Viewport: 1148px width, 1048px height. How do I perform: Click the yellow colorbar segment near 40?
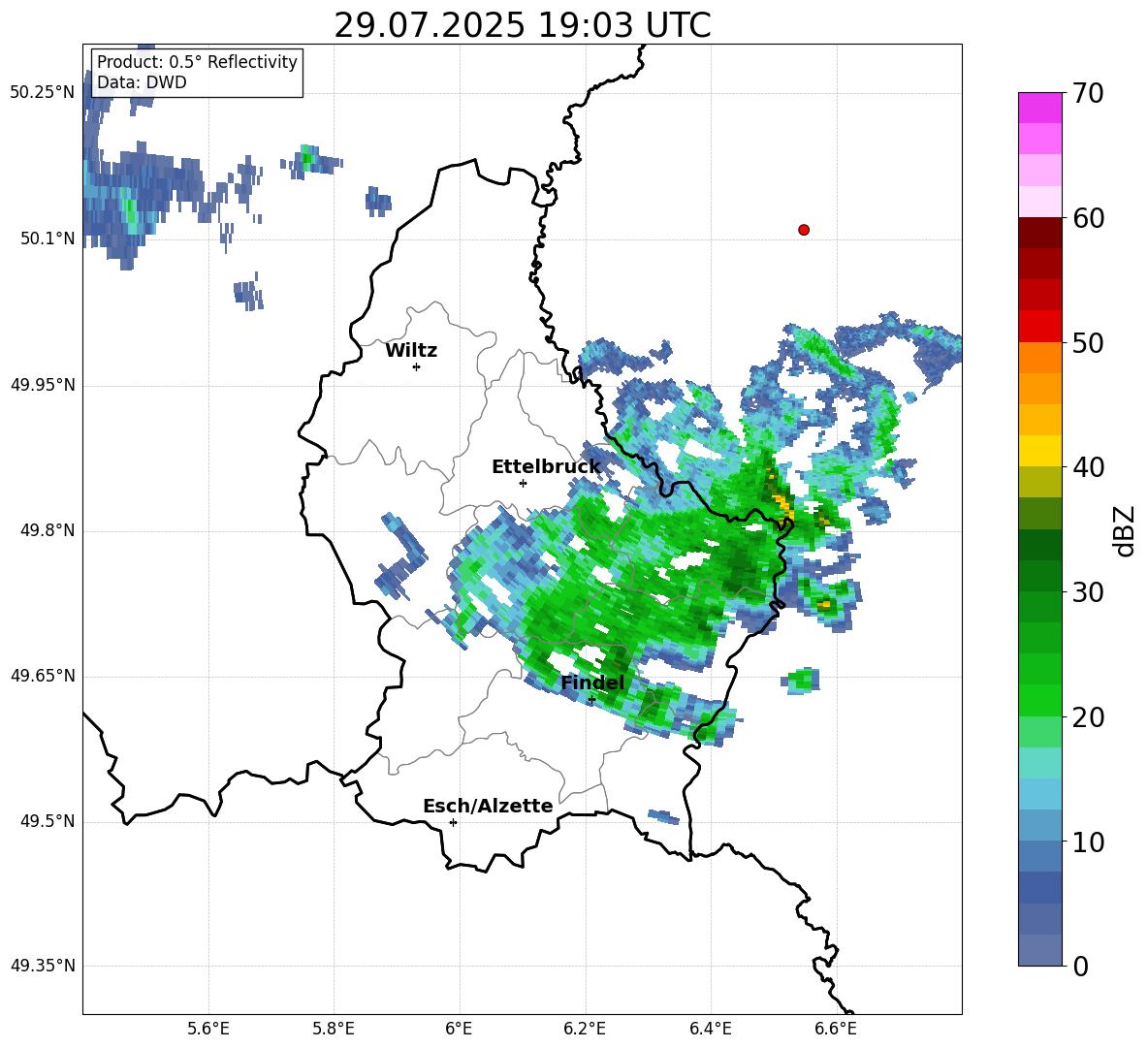tap(1039, 451)
